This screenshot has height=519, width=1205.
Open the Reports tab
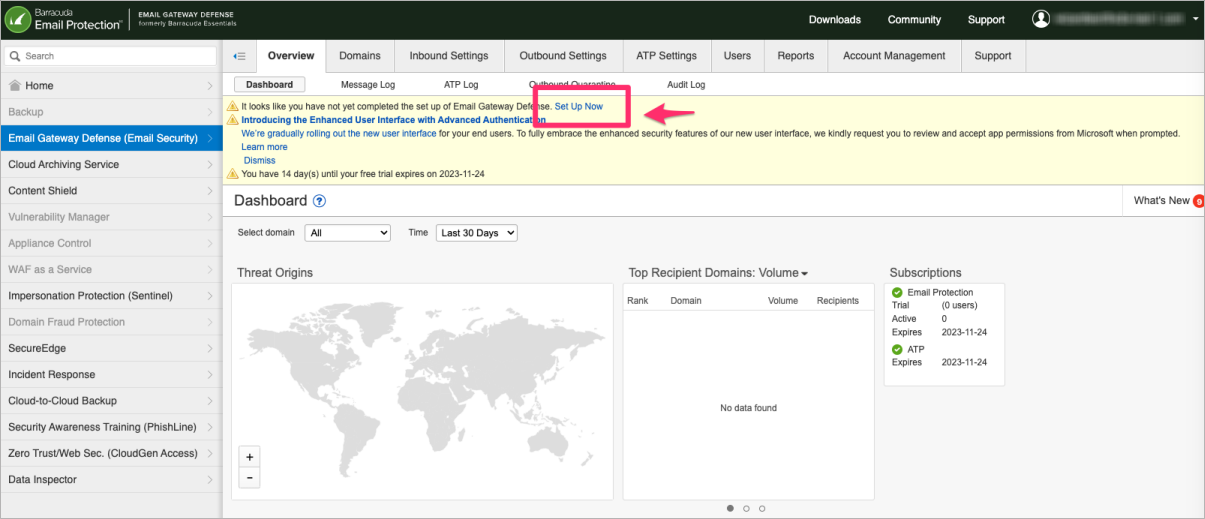796,56
